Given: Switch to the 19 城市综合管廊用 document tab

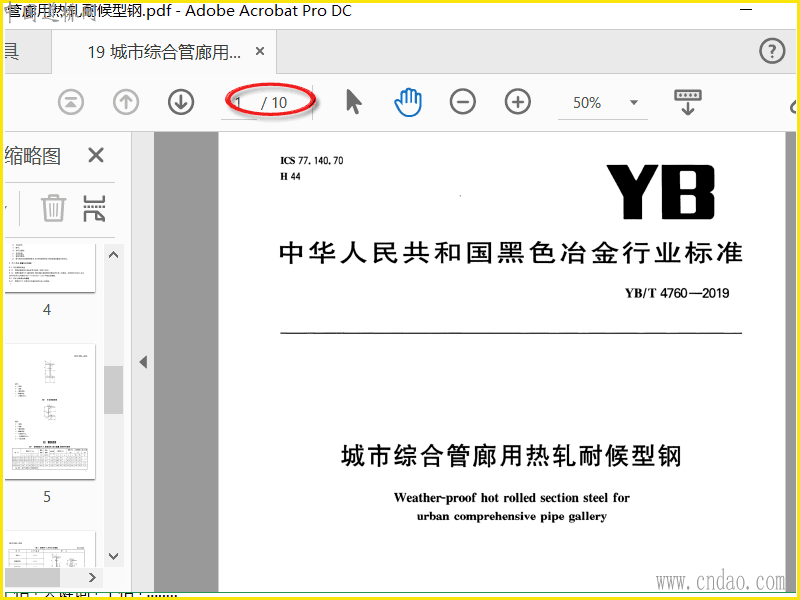Looking at the screenshot, I should [x=164, y=52].
